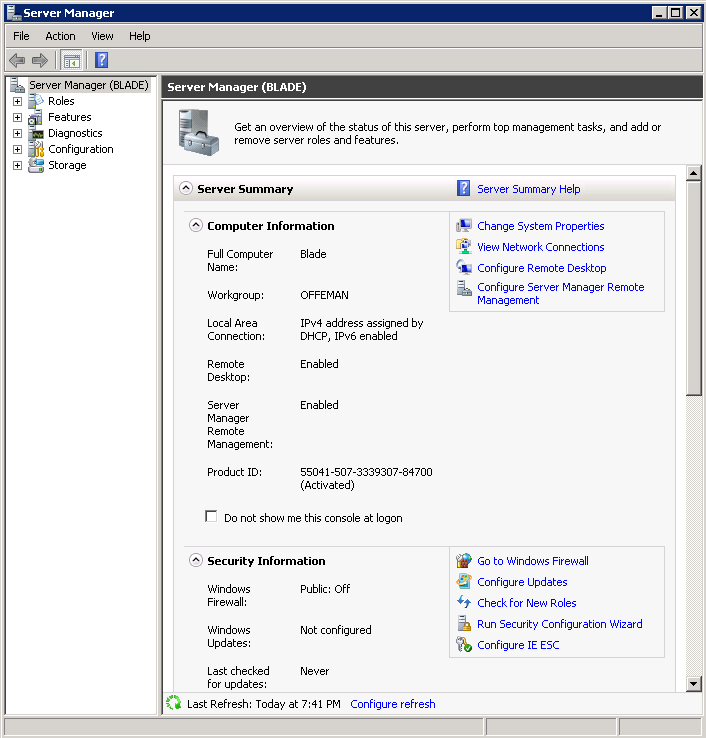Click the Workgroup value OFFEMAN

click(324, 295)
